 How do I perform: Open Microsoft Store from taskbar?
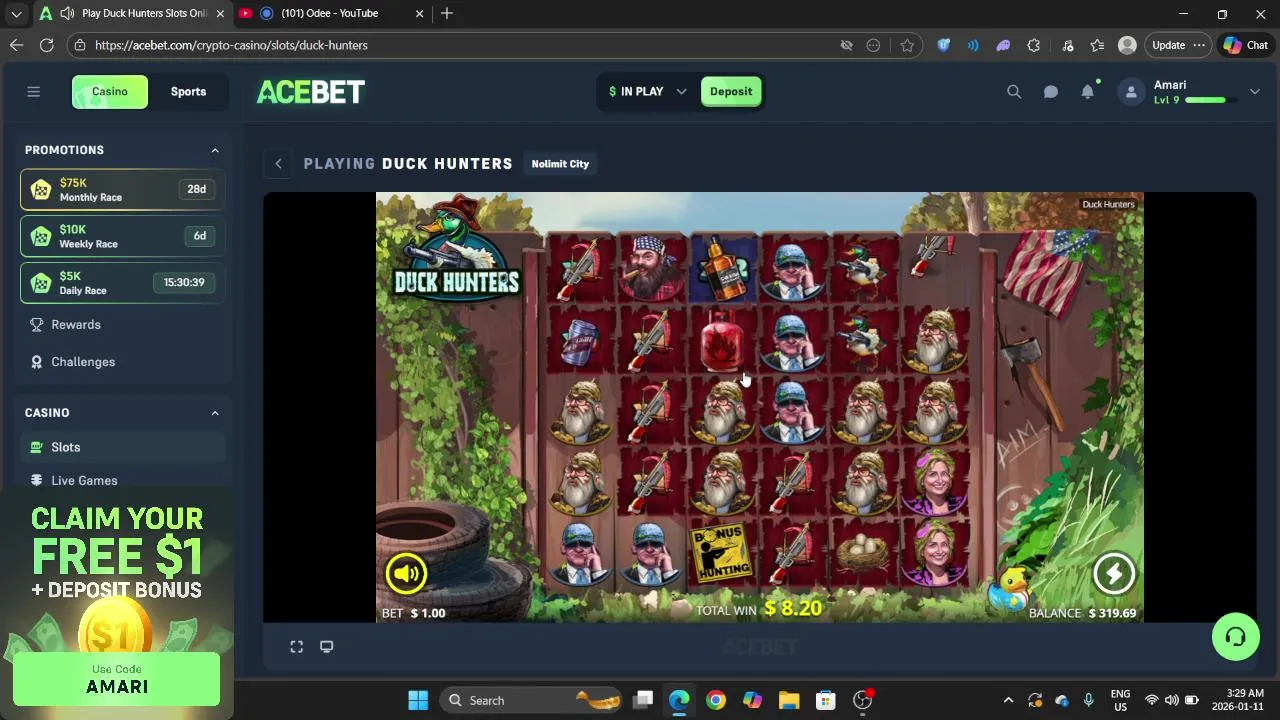click(x=825, y=700)
